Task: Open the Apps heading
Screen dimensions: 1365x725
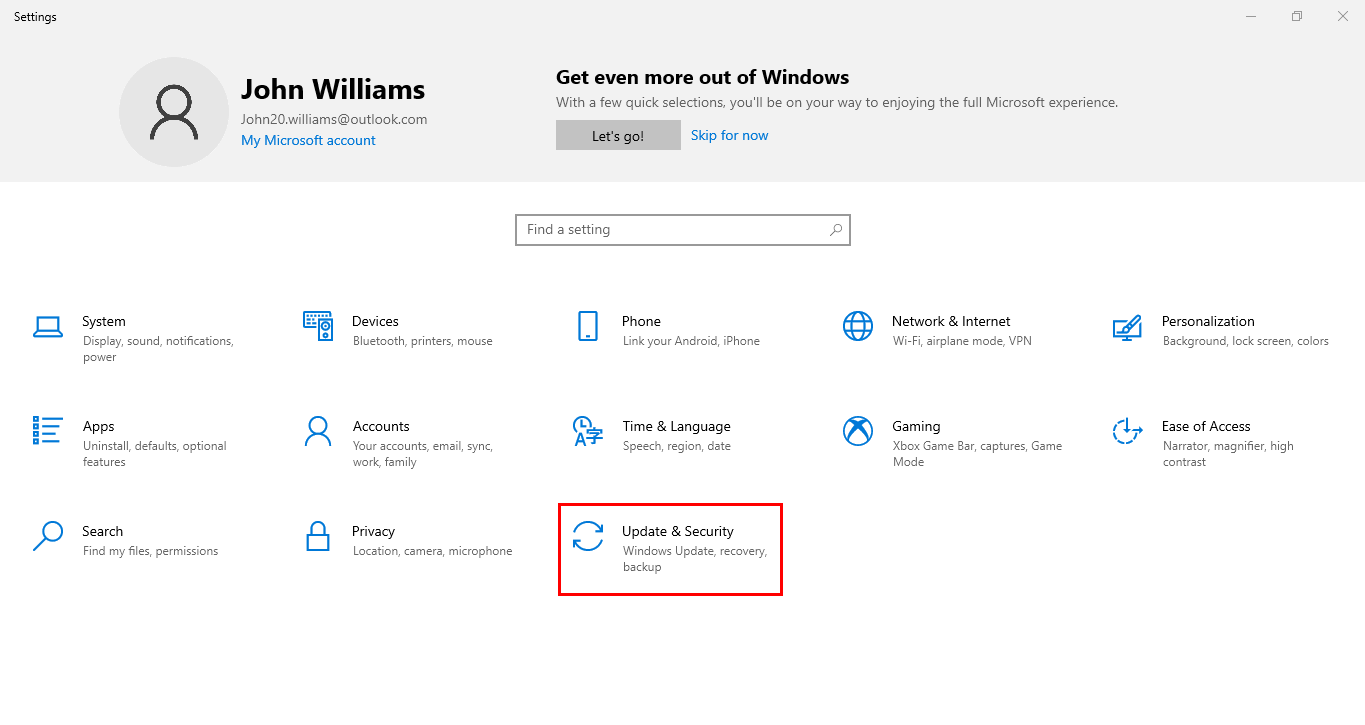Action: point(98,427)
